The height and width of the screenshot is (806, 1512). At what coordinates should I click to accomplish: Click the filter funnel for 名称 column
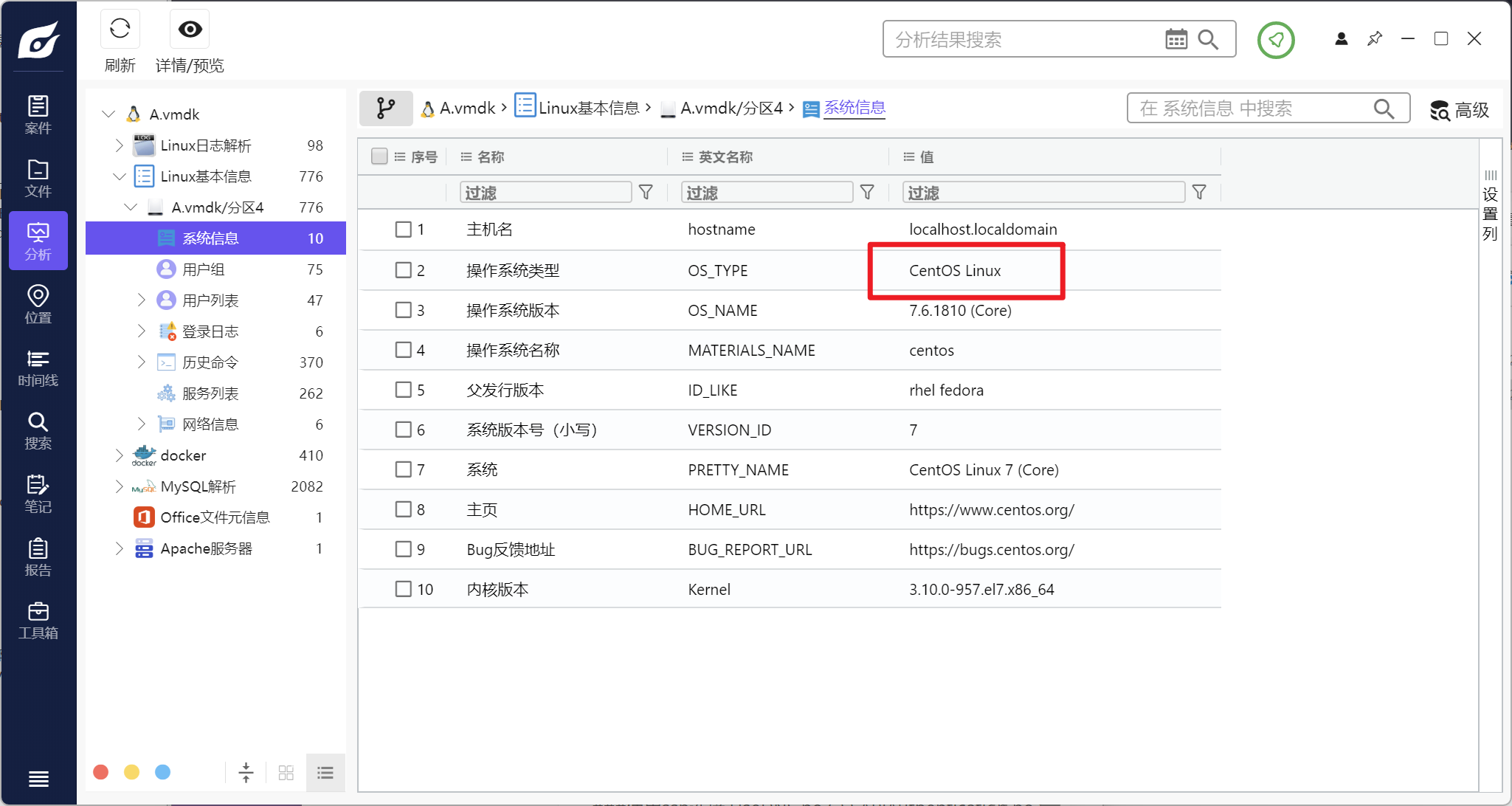click(x=646, y=193)
